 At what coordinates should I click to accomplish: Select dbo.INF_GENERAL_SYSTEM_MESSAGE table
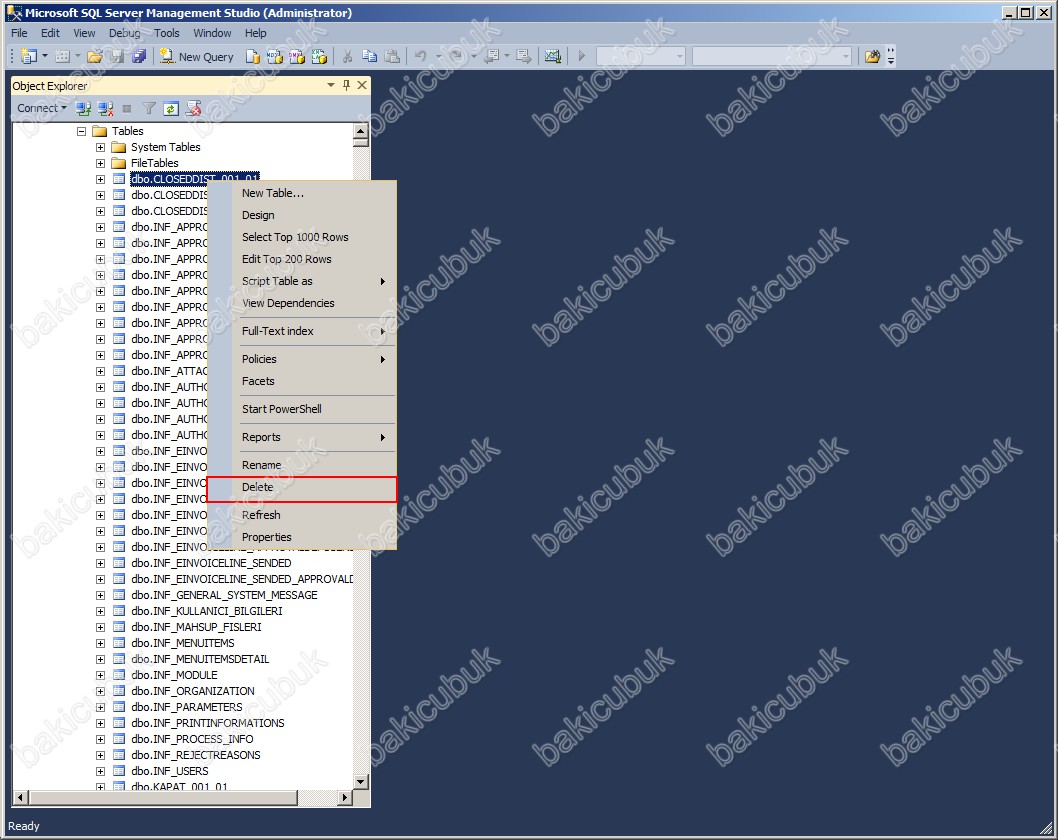tap(224, 595)
